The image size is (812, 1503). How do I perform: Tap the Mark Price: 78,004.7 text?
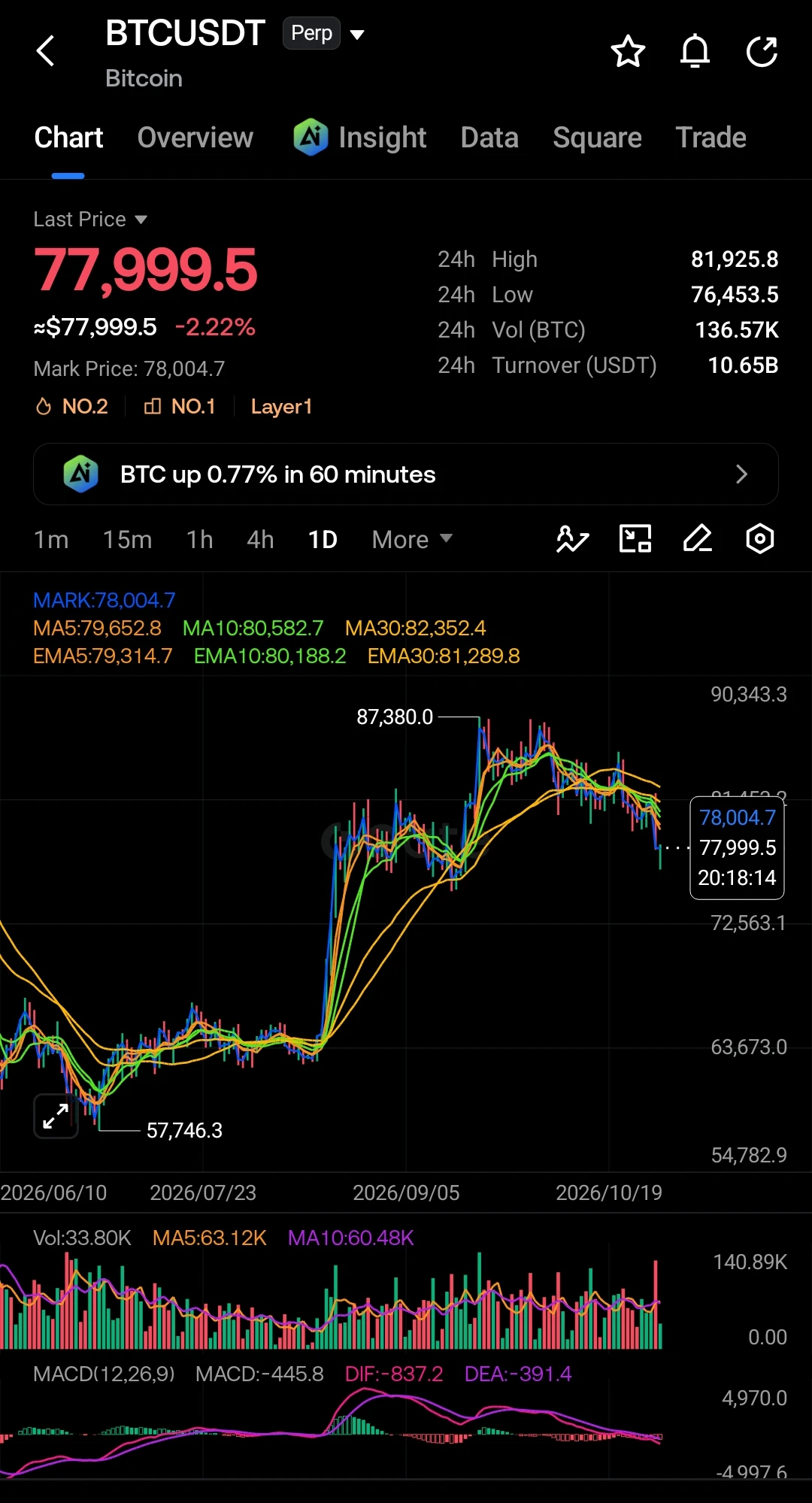(x=129, y=368)
